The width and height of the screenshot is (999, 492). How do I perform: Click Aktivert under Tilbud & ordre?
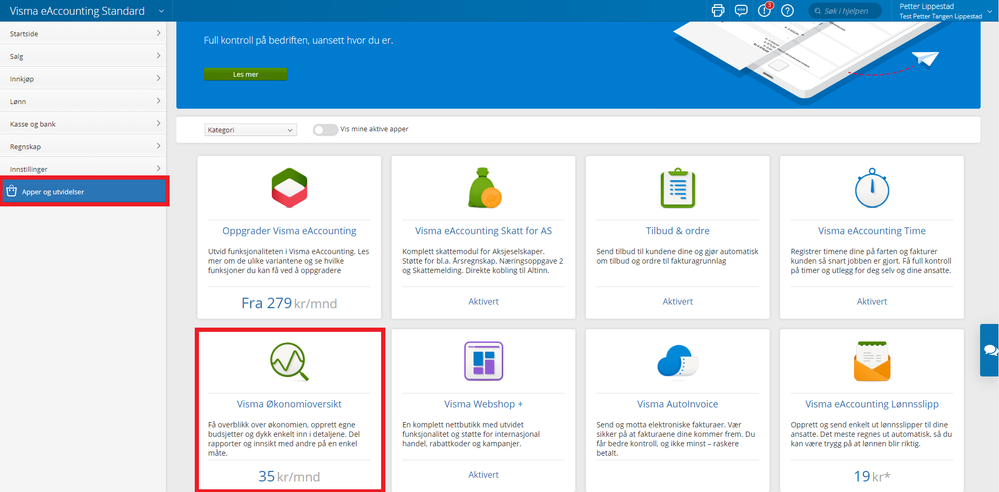pyautogui.click(x=677, y=301)
